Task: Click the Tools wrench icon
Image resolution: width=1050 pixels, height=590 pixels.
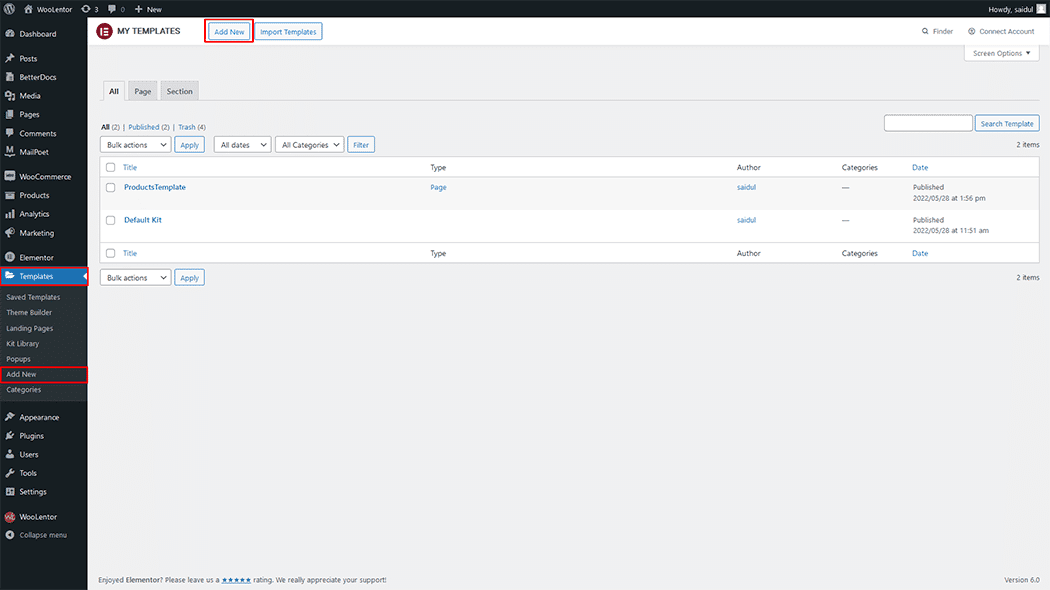Action: click(10, 473)
